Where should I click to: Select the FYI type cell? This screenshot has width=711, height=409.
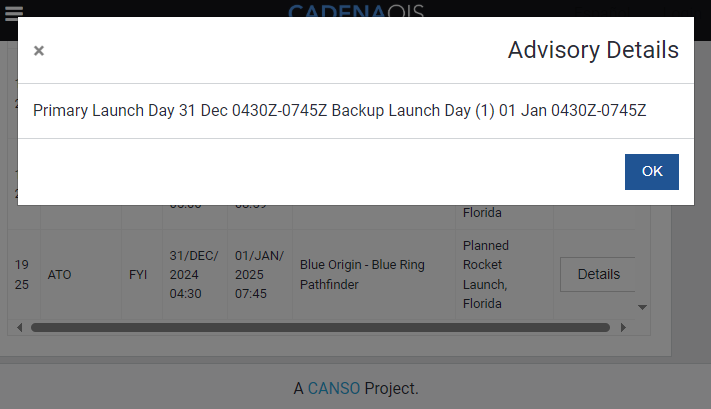[138, 274]
